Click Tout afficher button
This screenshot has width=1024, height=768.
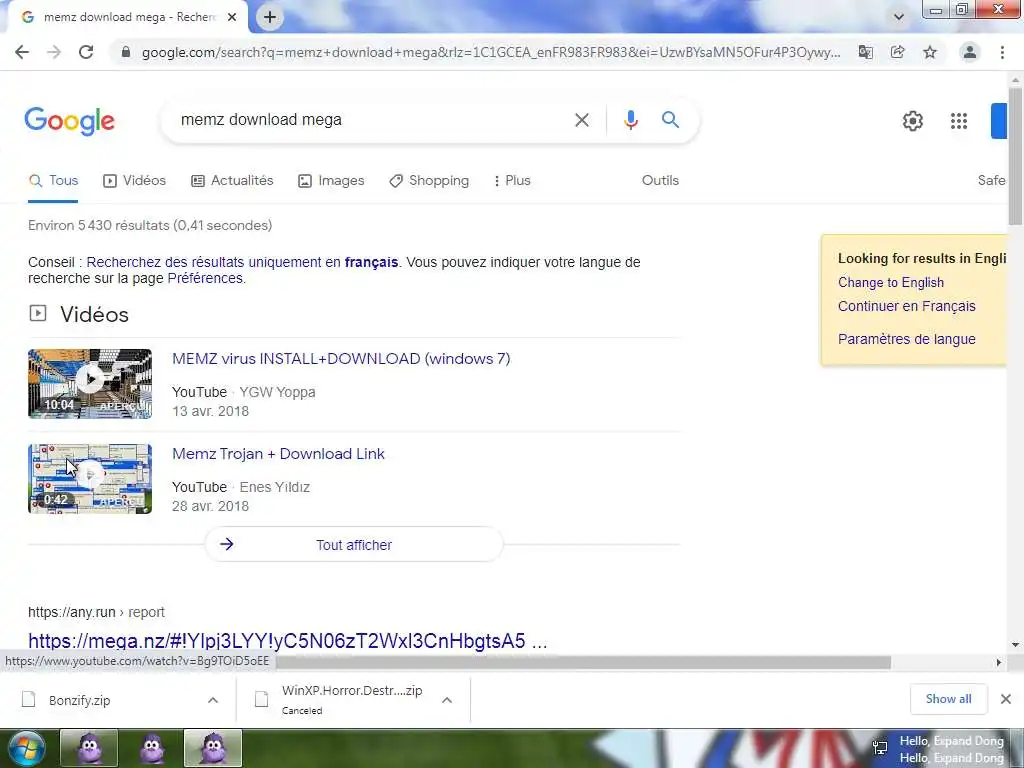click(354, 545)
